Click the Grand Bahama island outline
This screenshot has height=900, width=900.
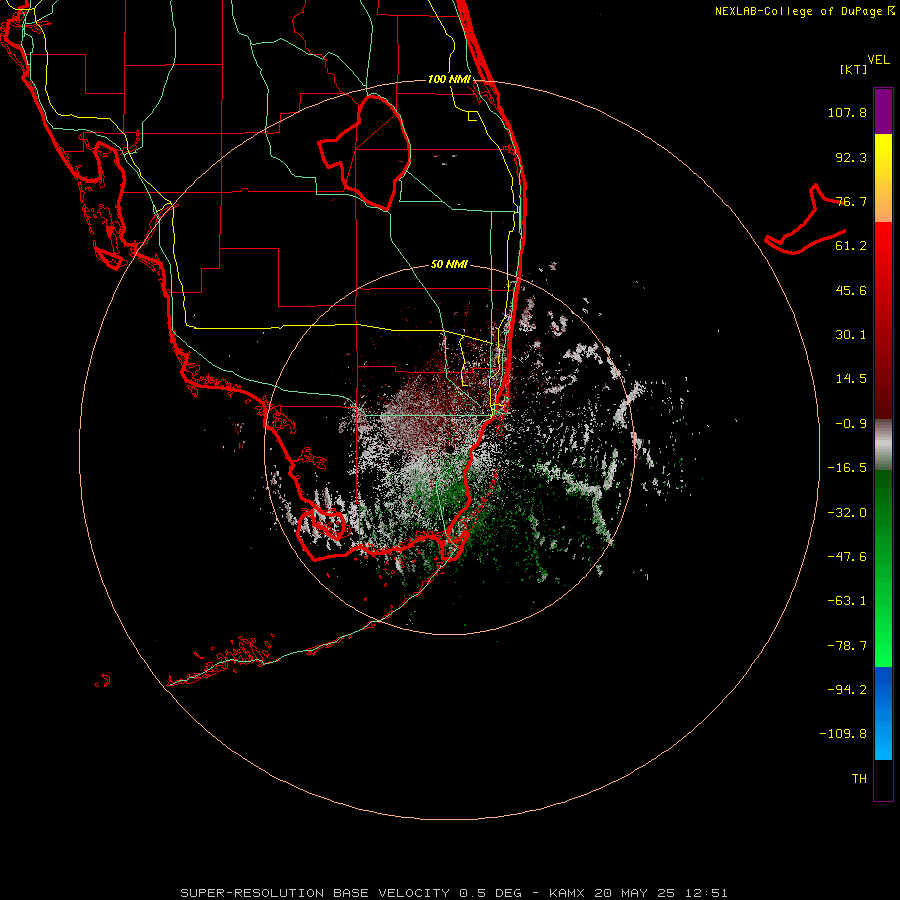[x=805, y=219]
